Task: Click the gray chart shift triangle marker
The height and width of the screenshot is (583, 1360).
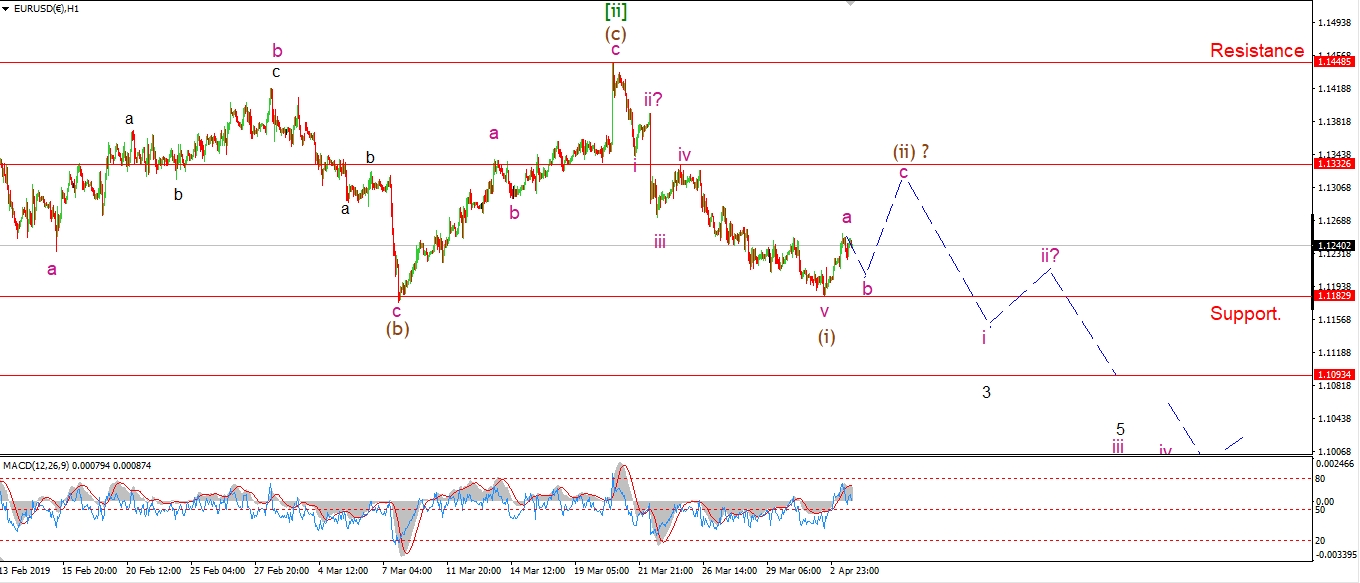Action: tap(851, 4)
